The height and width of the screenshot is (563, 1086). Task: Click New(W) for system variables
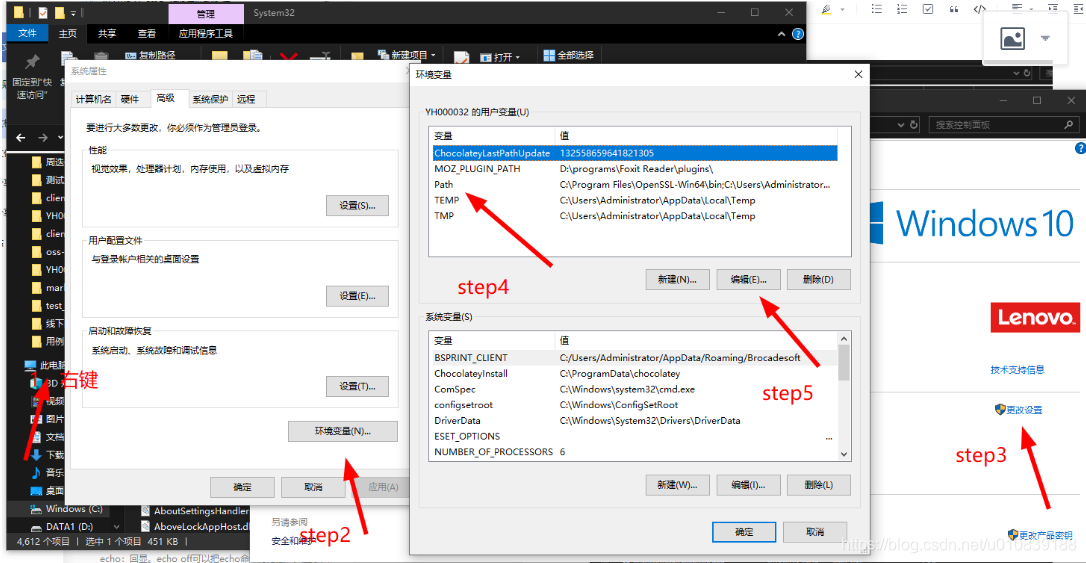point(677,485)
